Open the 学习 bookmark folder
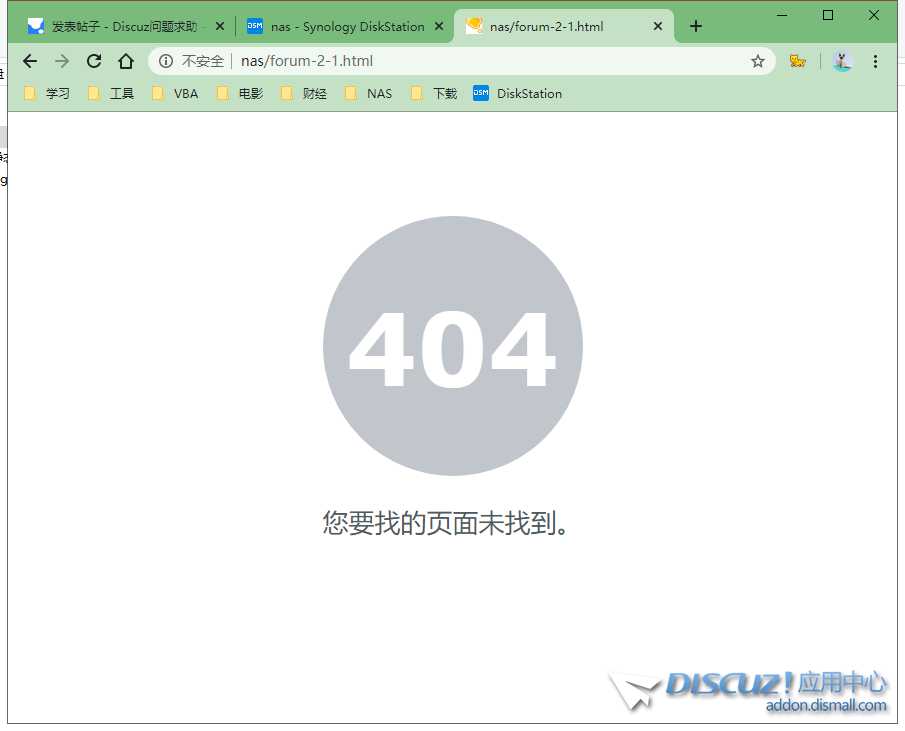Image resolution: width=905 pixels, height=731 pixels. pyautogui.click(x=47, y=94)
